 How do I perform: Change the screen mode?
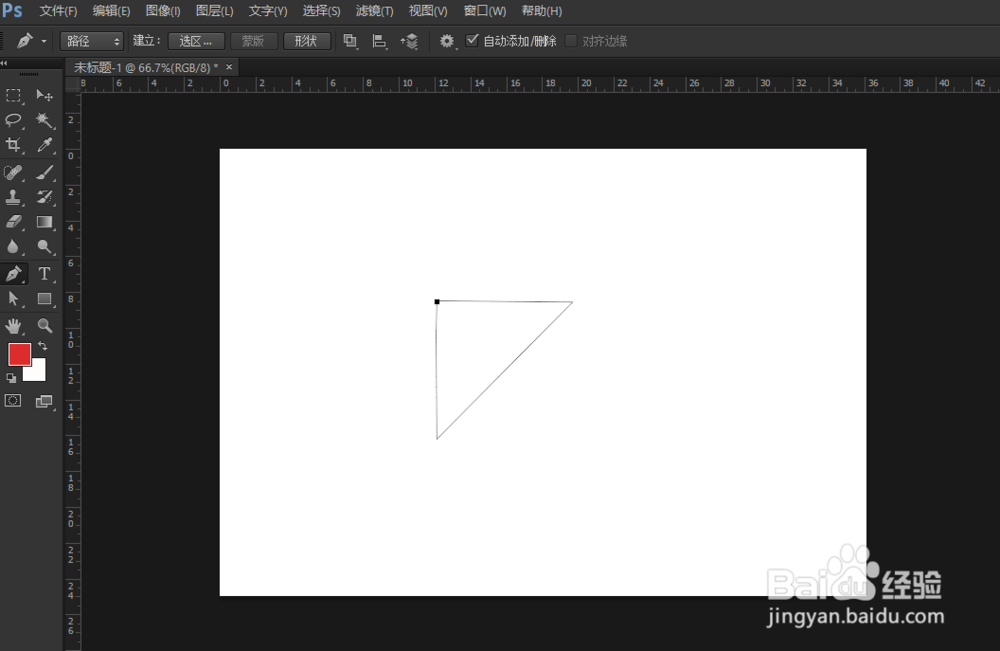(x=44, y=401)
